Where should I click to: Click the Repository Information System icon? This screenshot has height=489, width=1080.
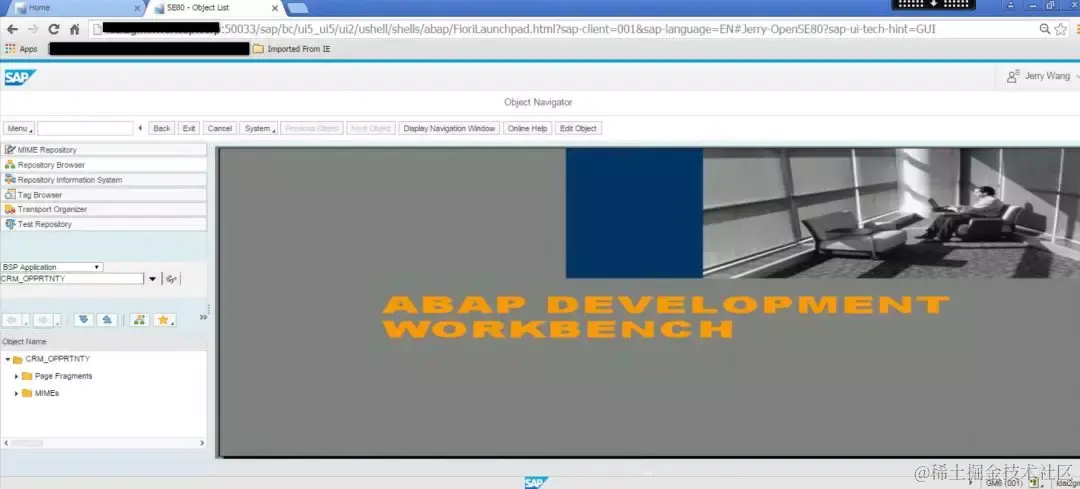(x=10, y=180)
